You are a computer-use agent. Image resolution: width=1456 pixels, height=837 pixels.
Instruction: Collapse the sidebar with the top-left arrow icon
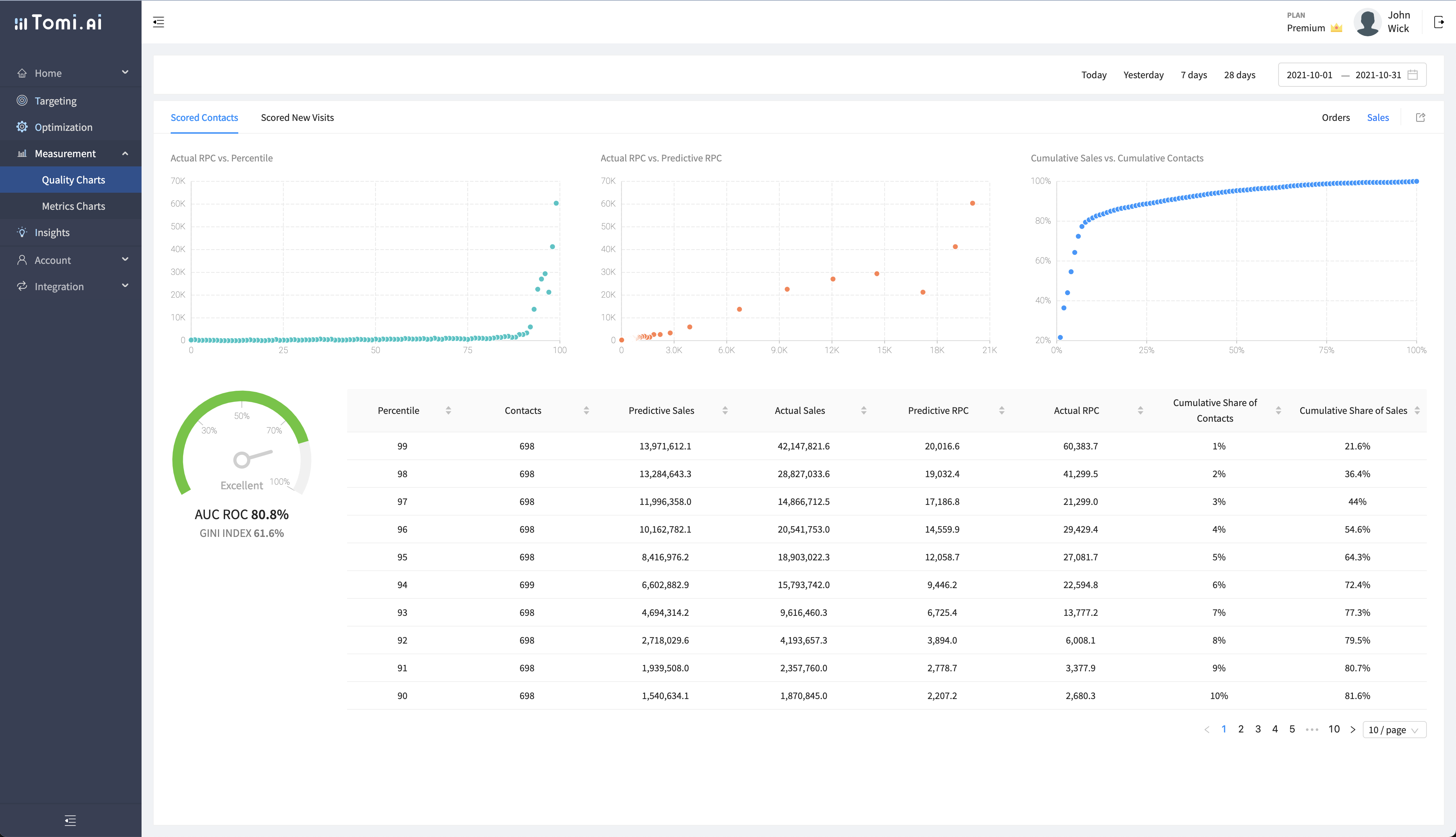coord(158,22)
